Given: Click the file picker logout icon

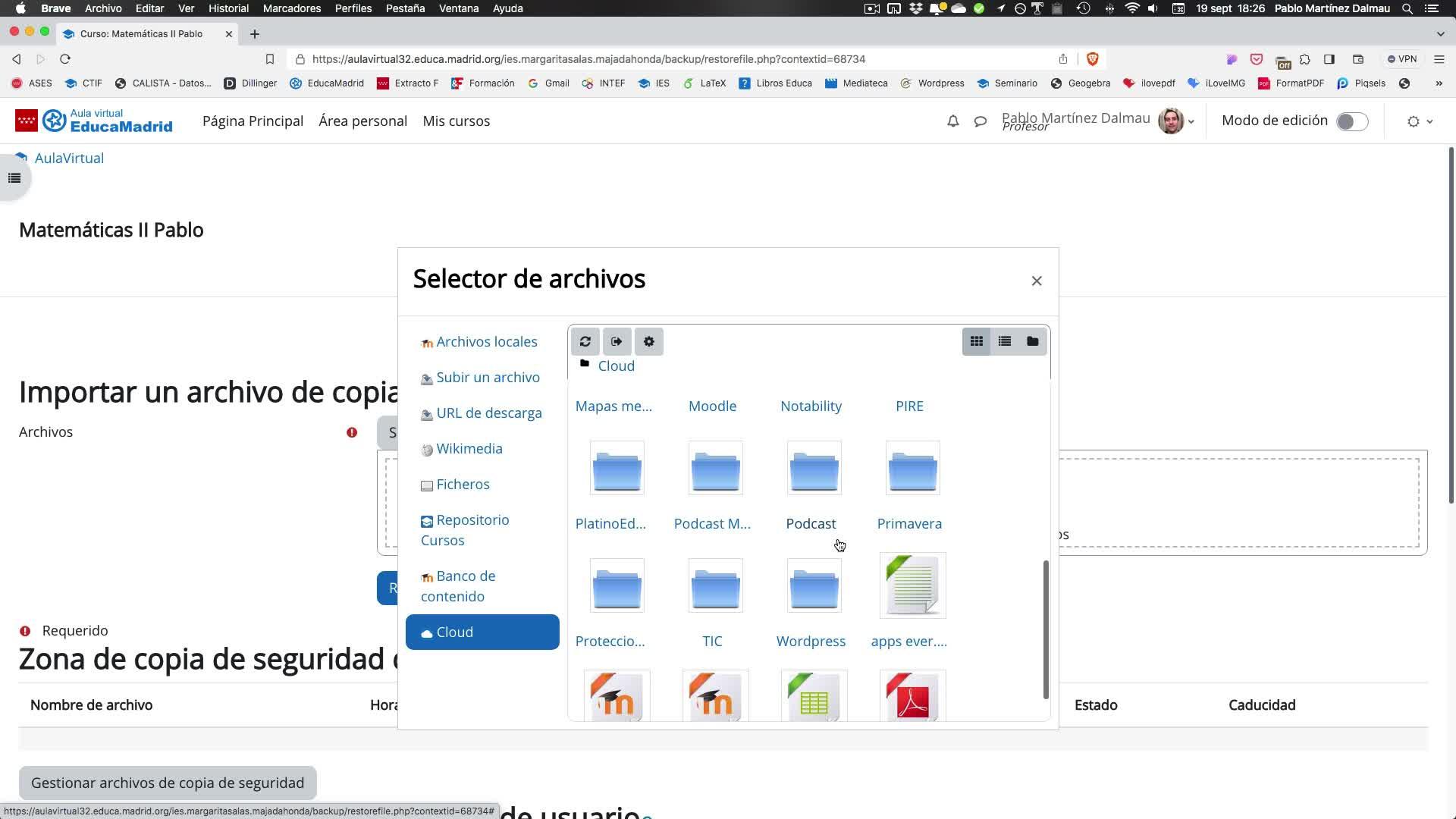Looking at the screenshot, I should click(617, 342).
